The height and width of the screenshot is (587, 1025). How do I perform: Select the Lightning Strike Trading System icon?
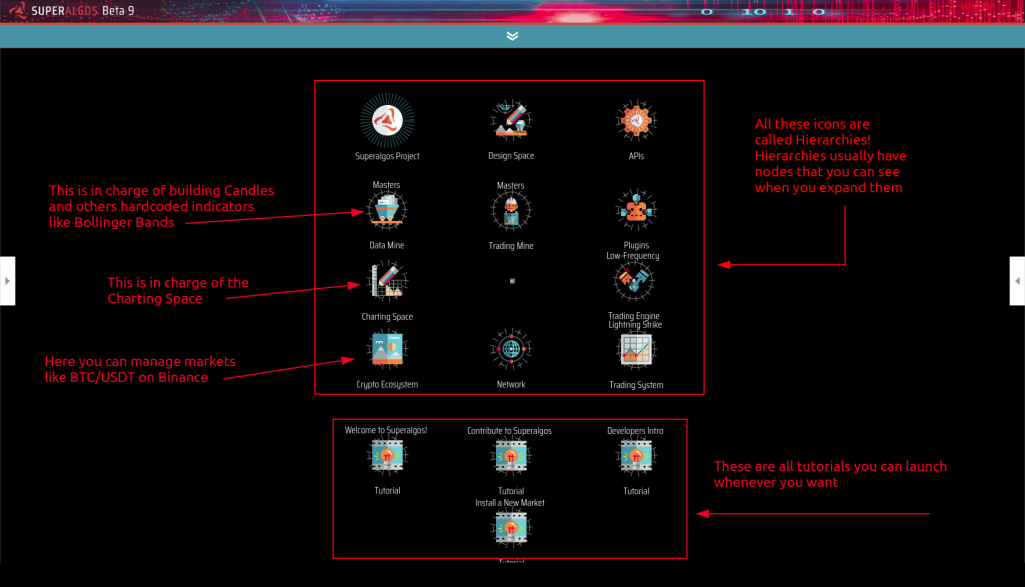(x=635, y=350)
